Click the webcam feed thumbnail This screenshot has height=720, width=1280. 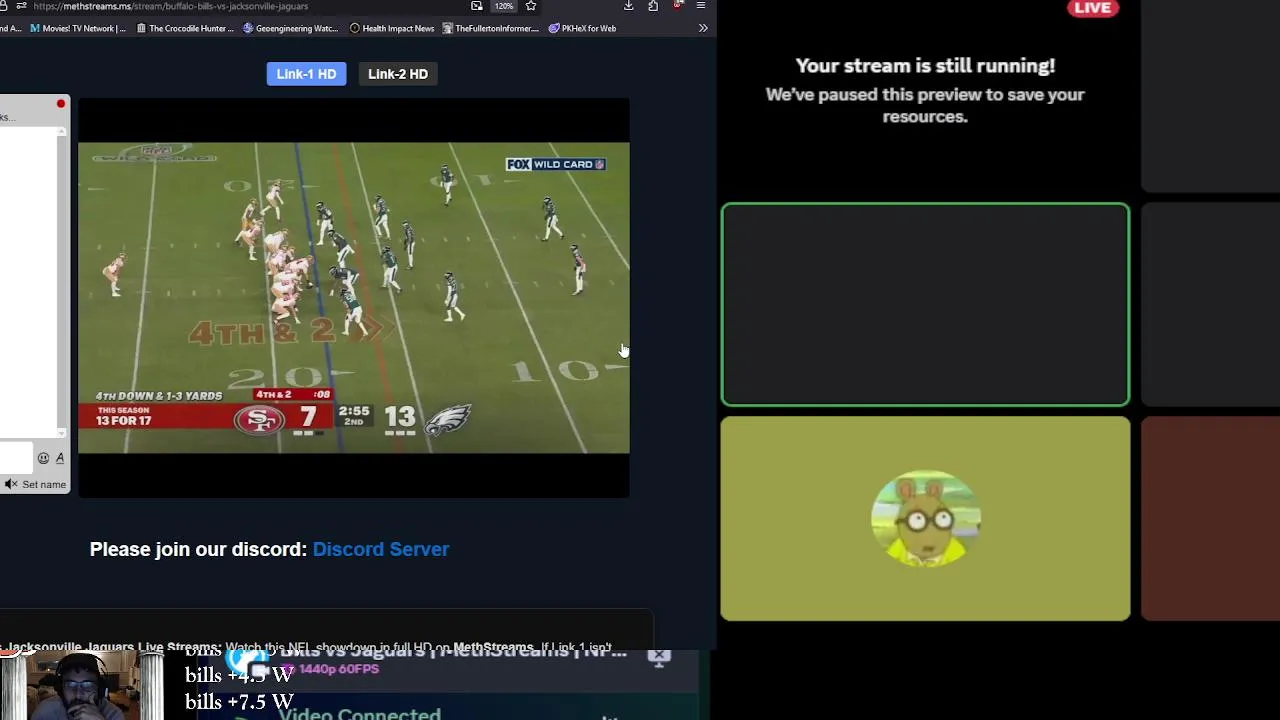pyautogui.click(x=82, y=686)
